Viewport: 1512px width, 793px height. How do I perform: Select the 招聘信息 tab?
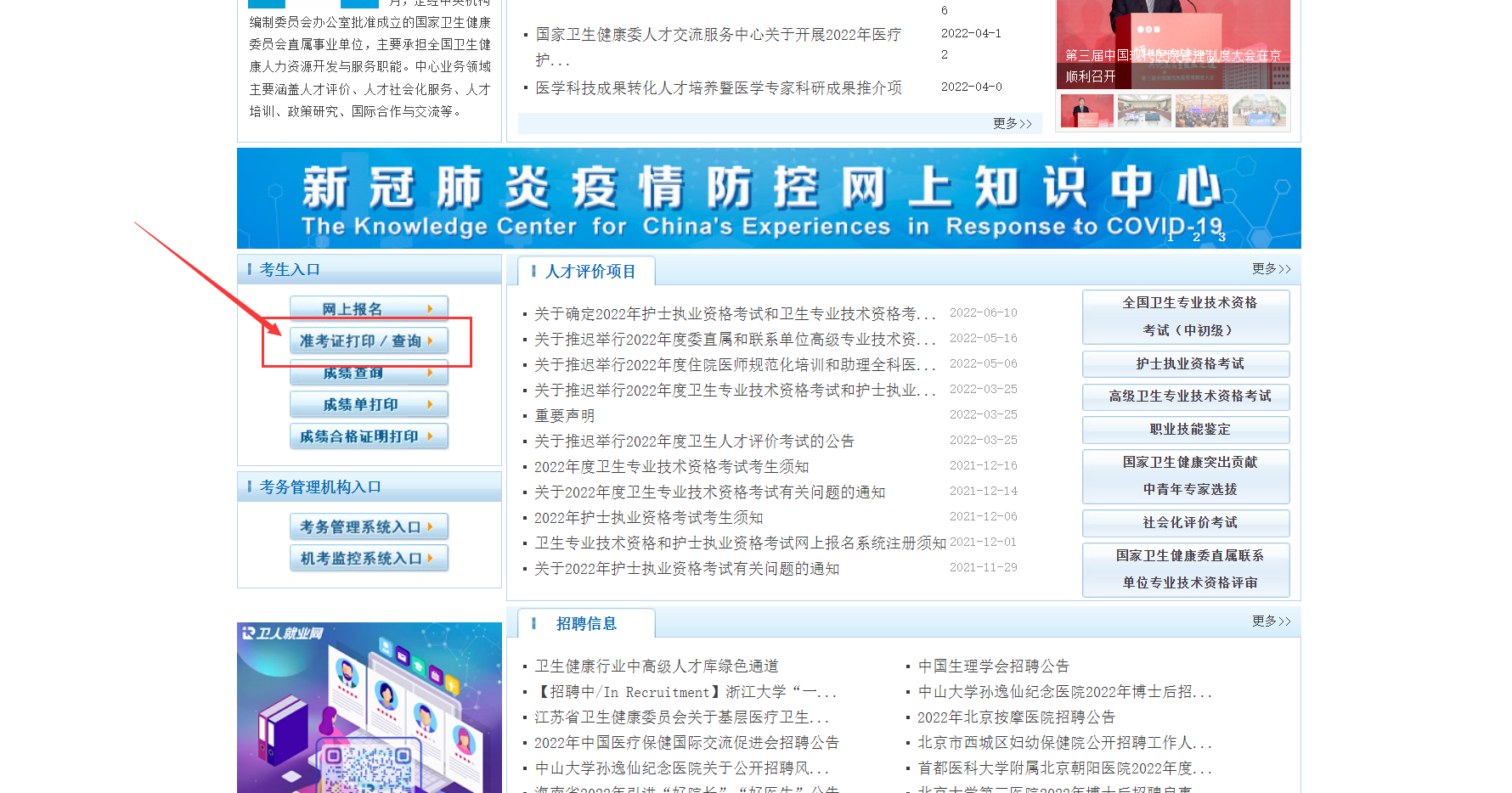(x=585, y=624)
